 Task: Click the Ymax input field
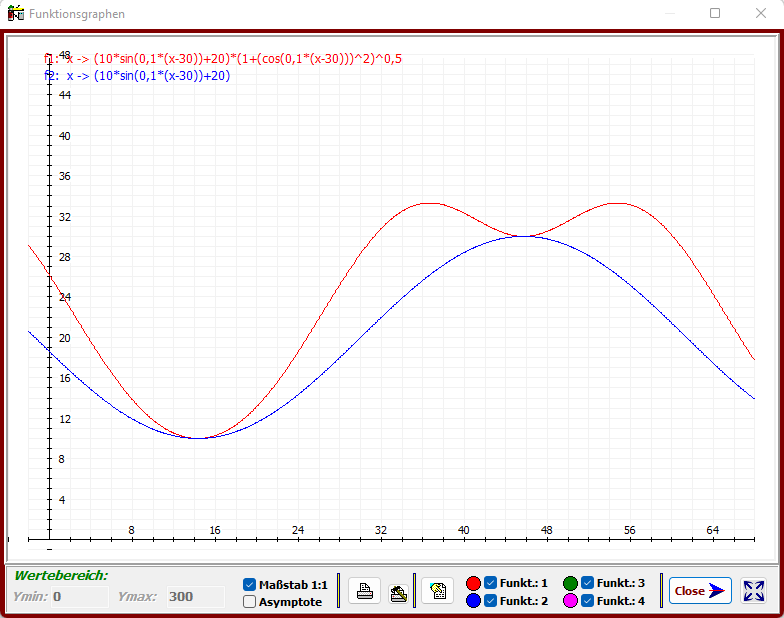195,597
